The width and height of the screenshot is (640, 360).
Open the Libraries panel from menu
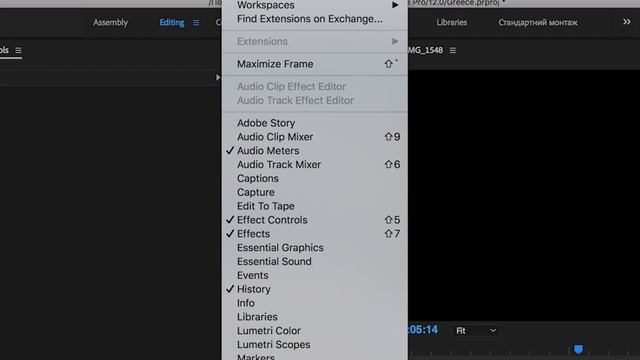point(315,317)
